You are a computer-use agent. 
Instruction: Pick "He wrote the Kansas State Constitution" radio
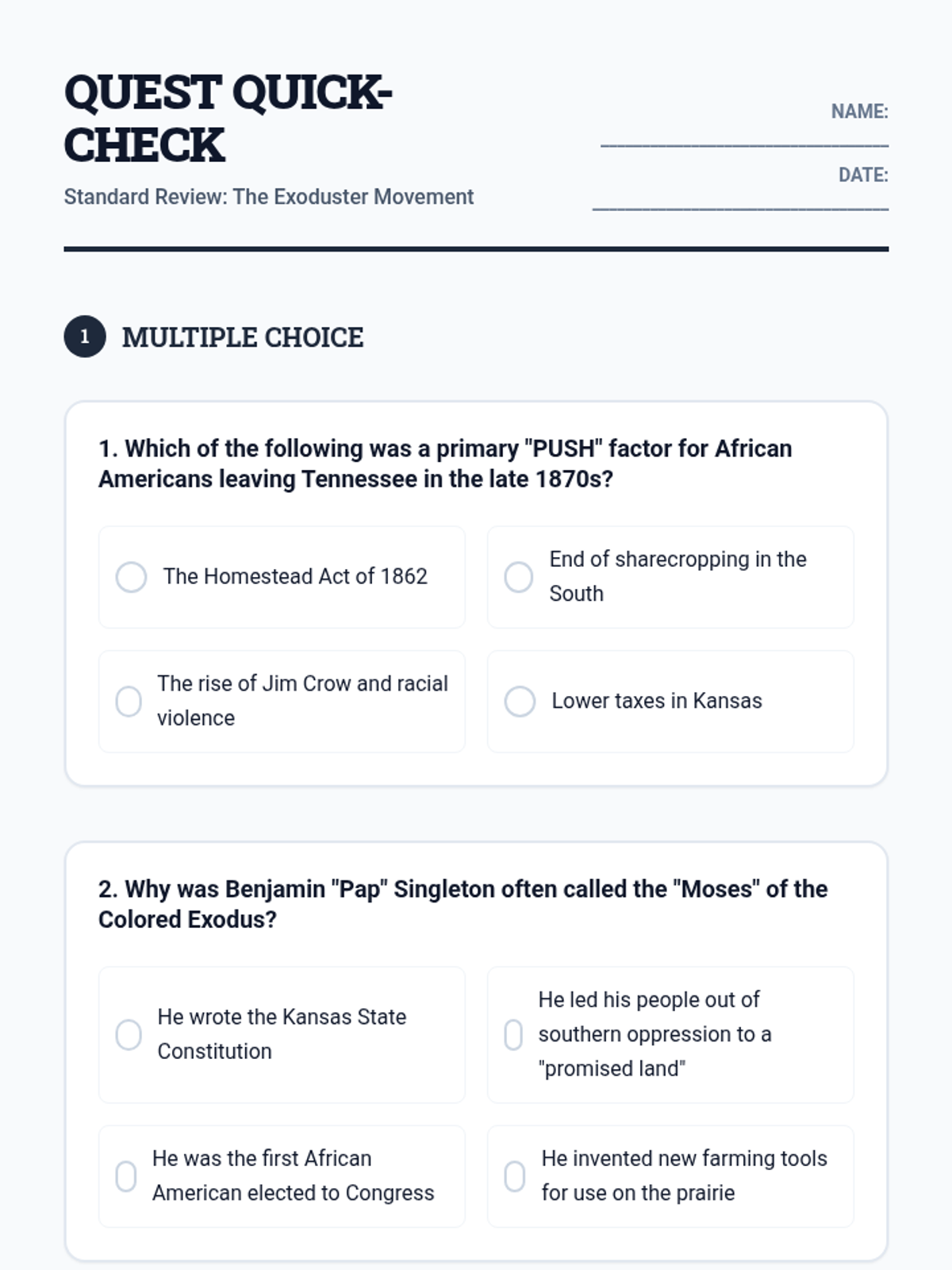[129, 1035]
